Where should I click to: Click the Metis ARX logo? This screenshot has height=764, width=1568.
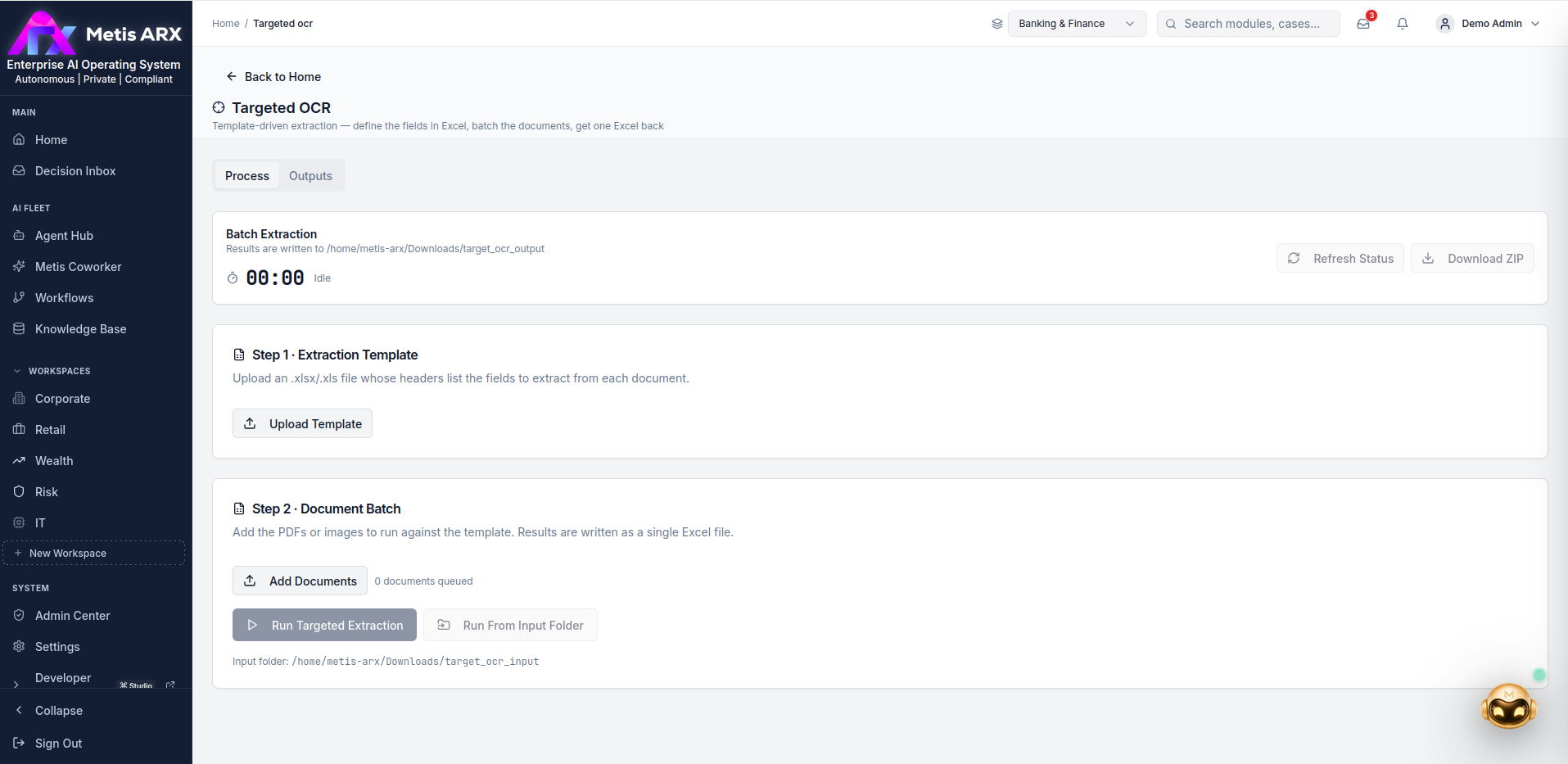(x=94, y=34)
